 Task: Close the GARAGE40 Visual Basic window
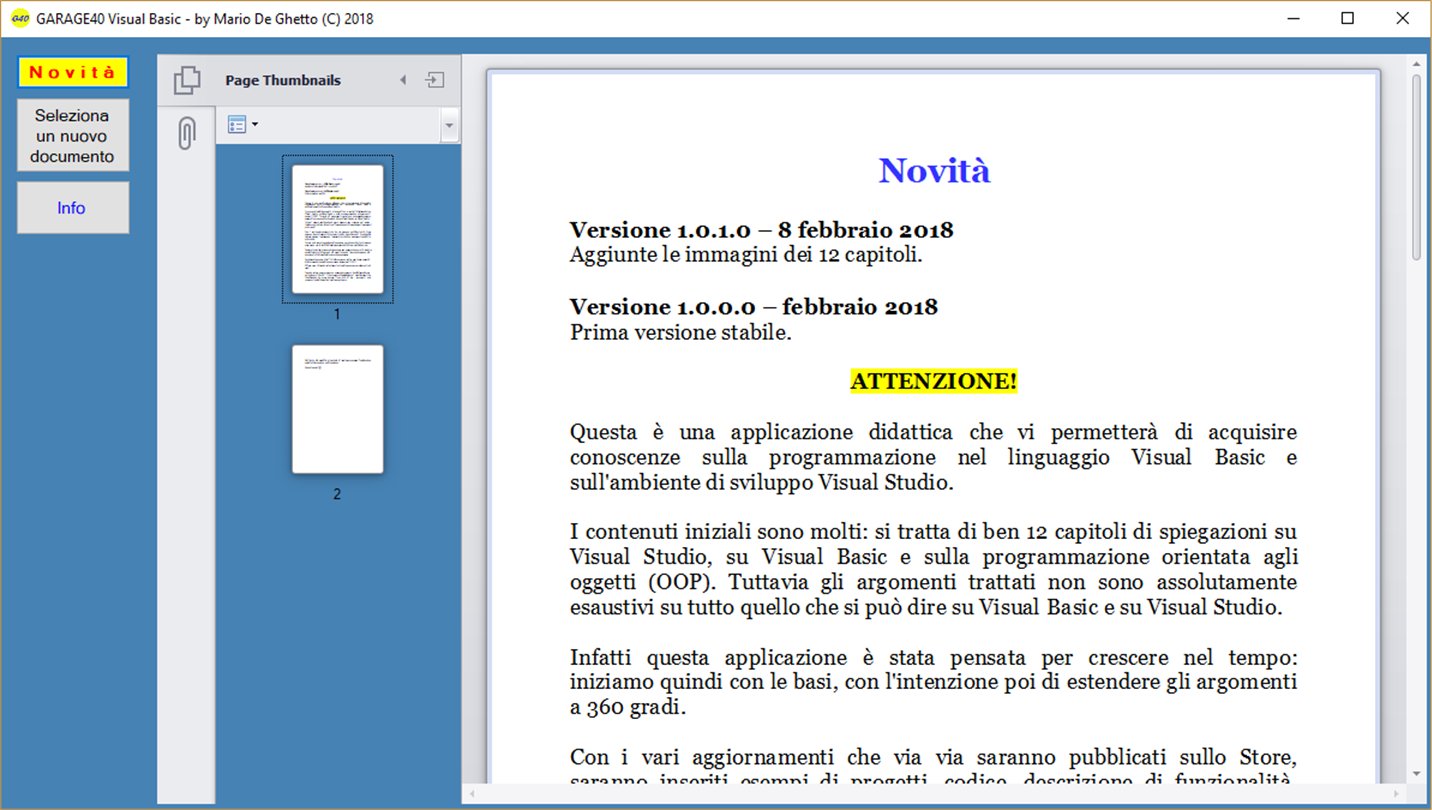[x=1402, y=18]
